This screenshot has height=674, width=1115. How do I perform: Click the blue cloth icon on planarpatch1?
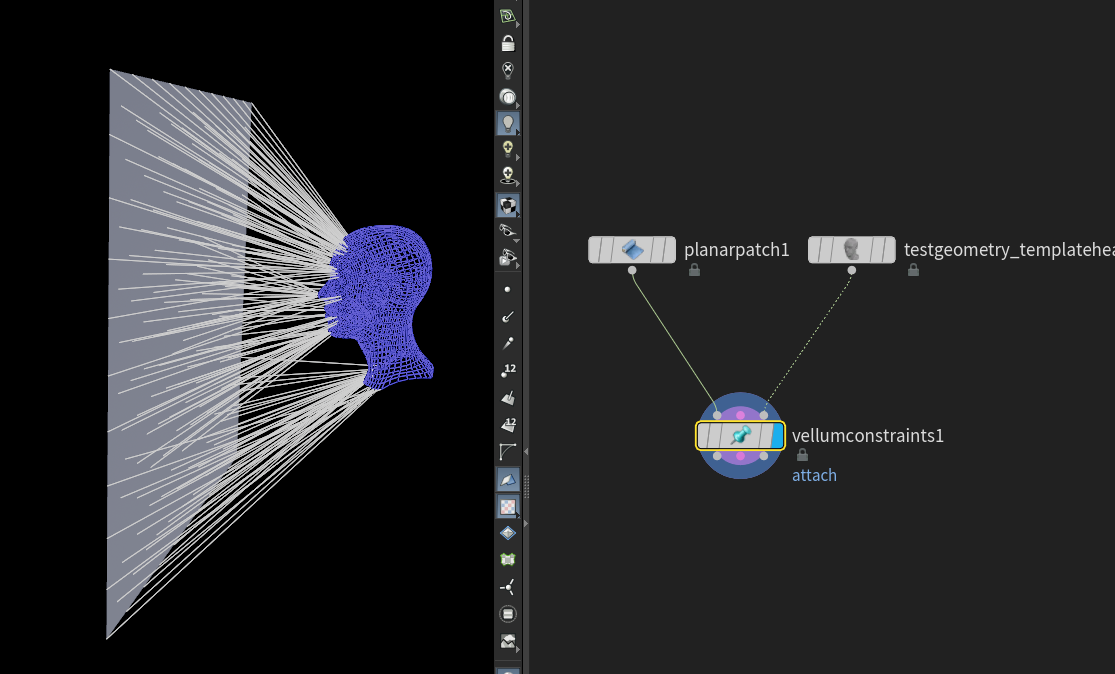click(632, 250)
